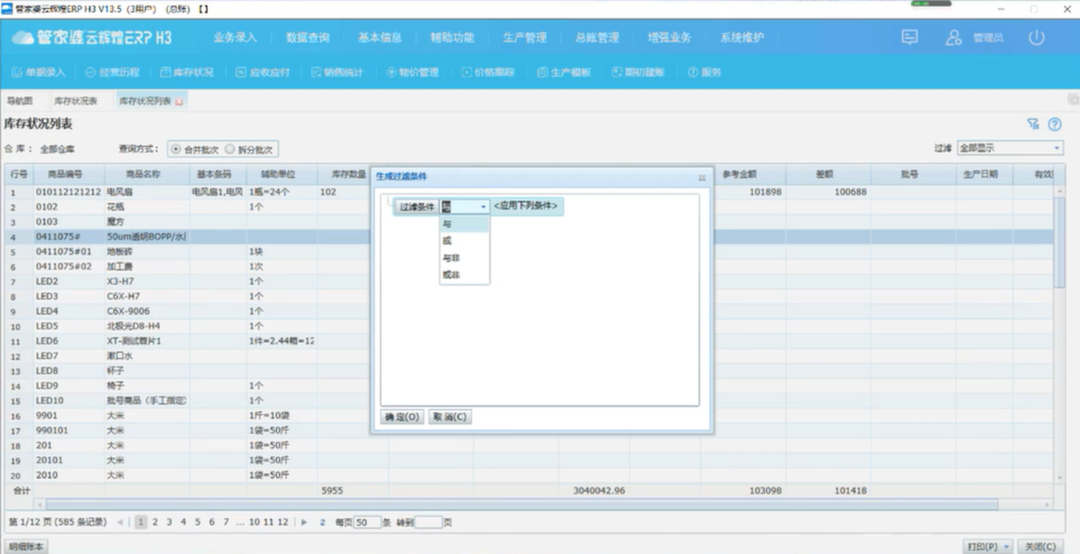This screenshot has height=554, width=1080.
Task: Open the 基本信息 menu
Action: click(380, 38)
